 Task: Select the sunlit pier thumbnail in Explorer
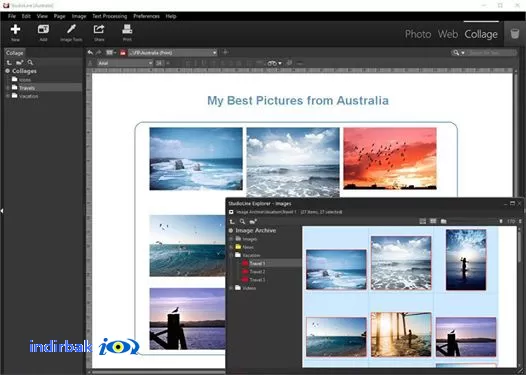[401, 334]
